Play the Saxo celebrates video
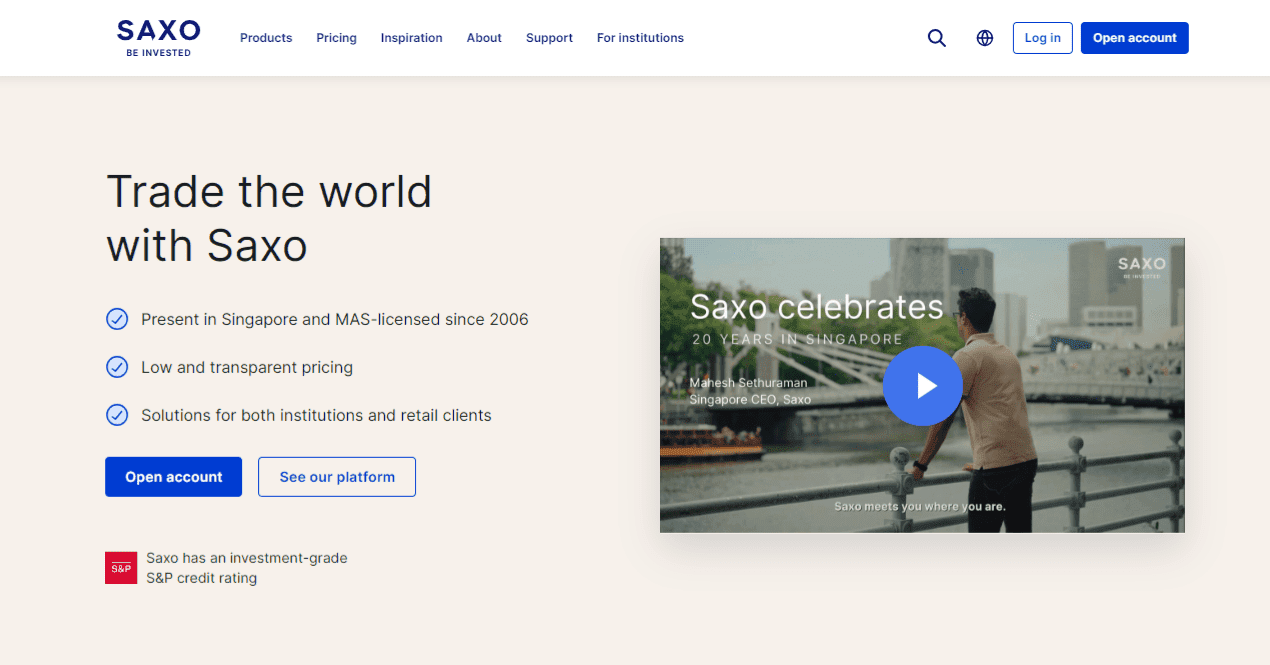Image resolution: width=1270 pixels, height=665 pixels. [x=922, y=386]
